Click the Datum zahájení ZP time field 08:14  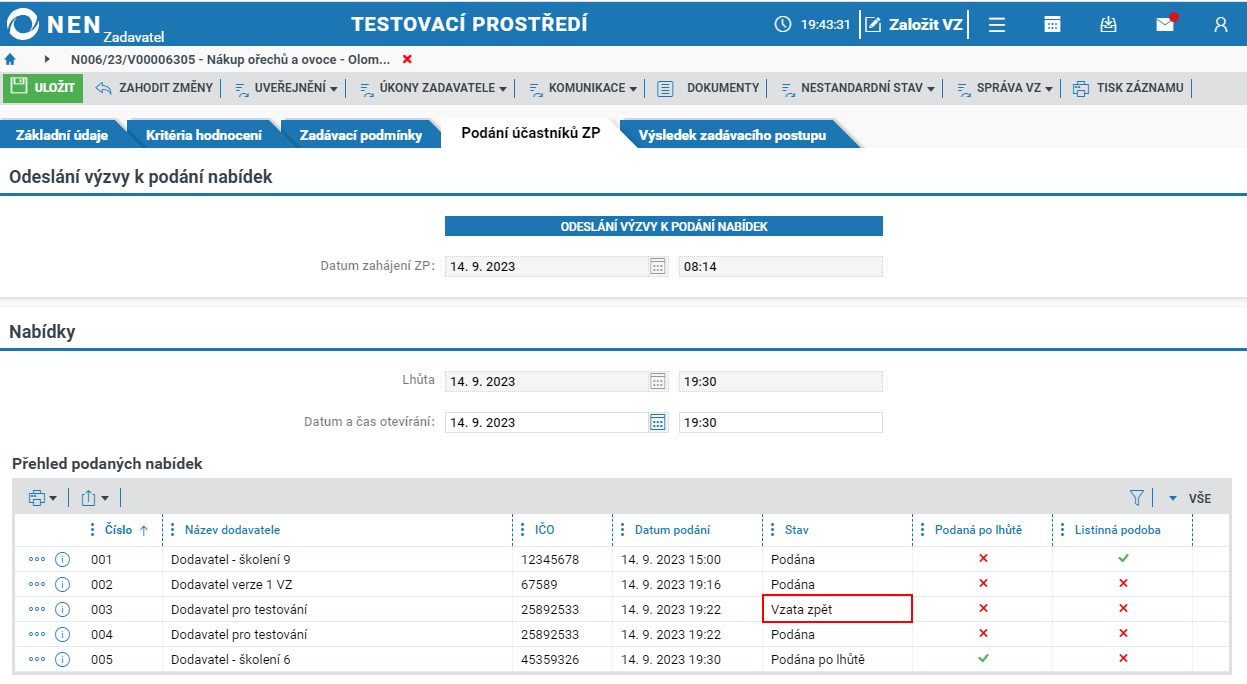tap(781, 267)
